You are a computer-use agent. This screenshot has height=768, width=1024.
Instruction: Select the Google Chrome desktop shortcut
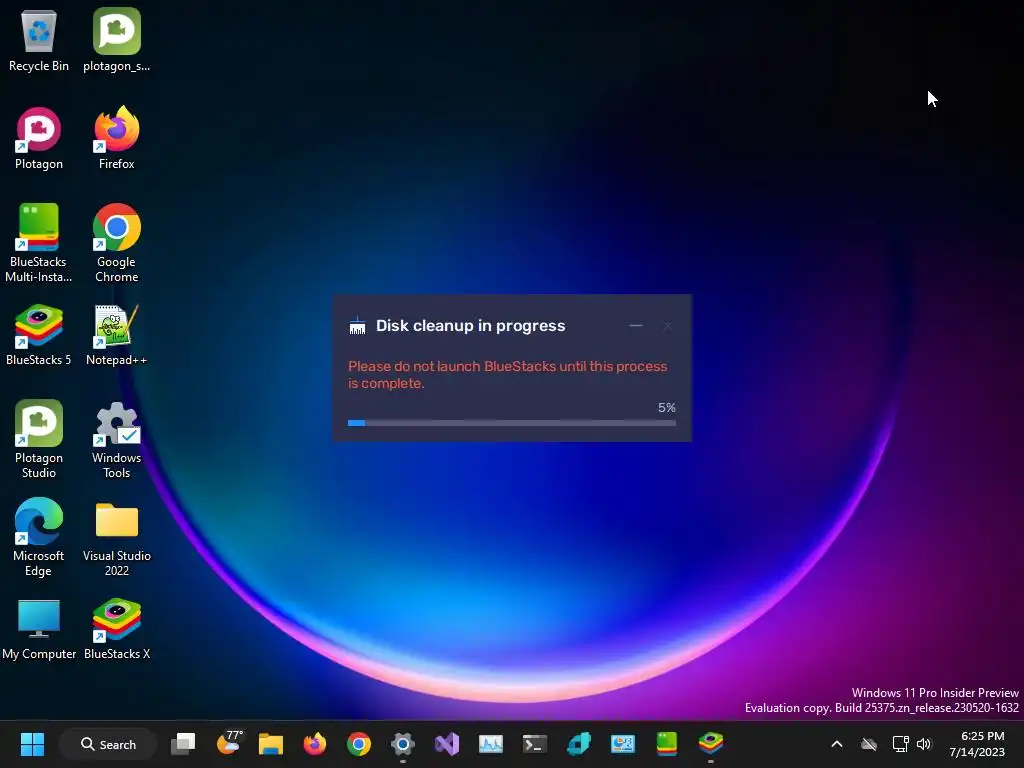point(116,243)
